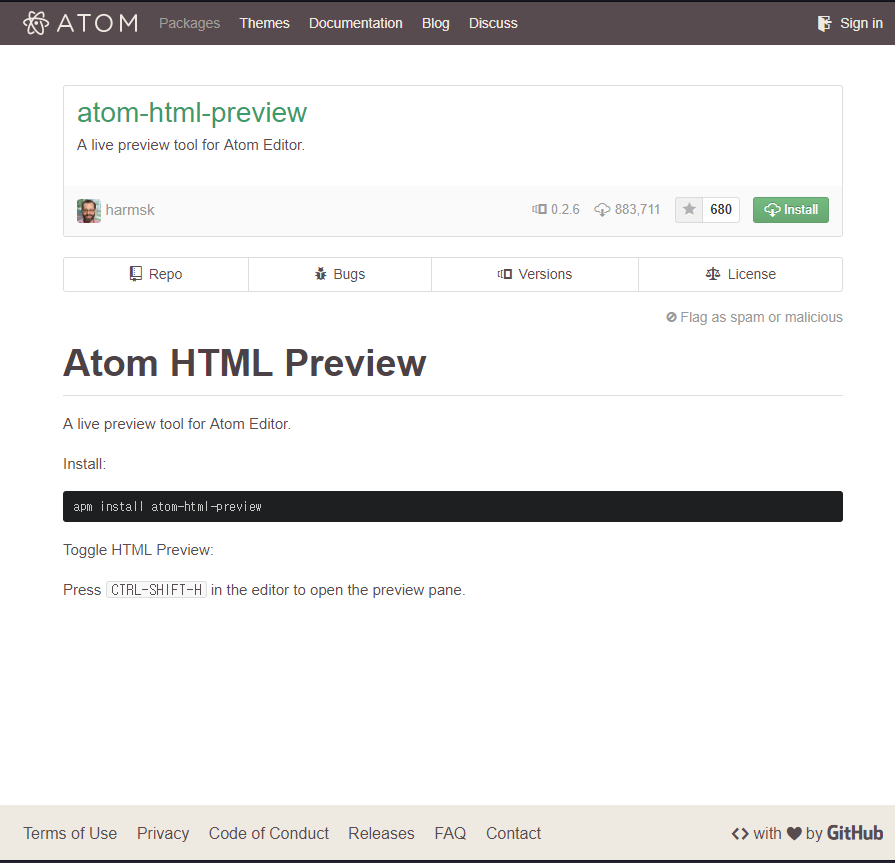Open the FAQ link
895x863 pixels.
[450, 833]
